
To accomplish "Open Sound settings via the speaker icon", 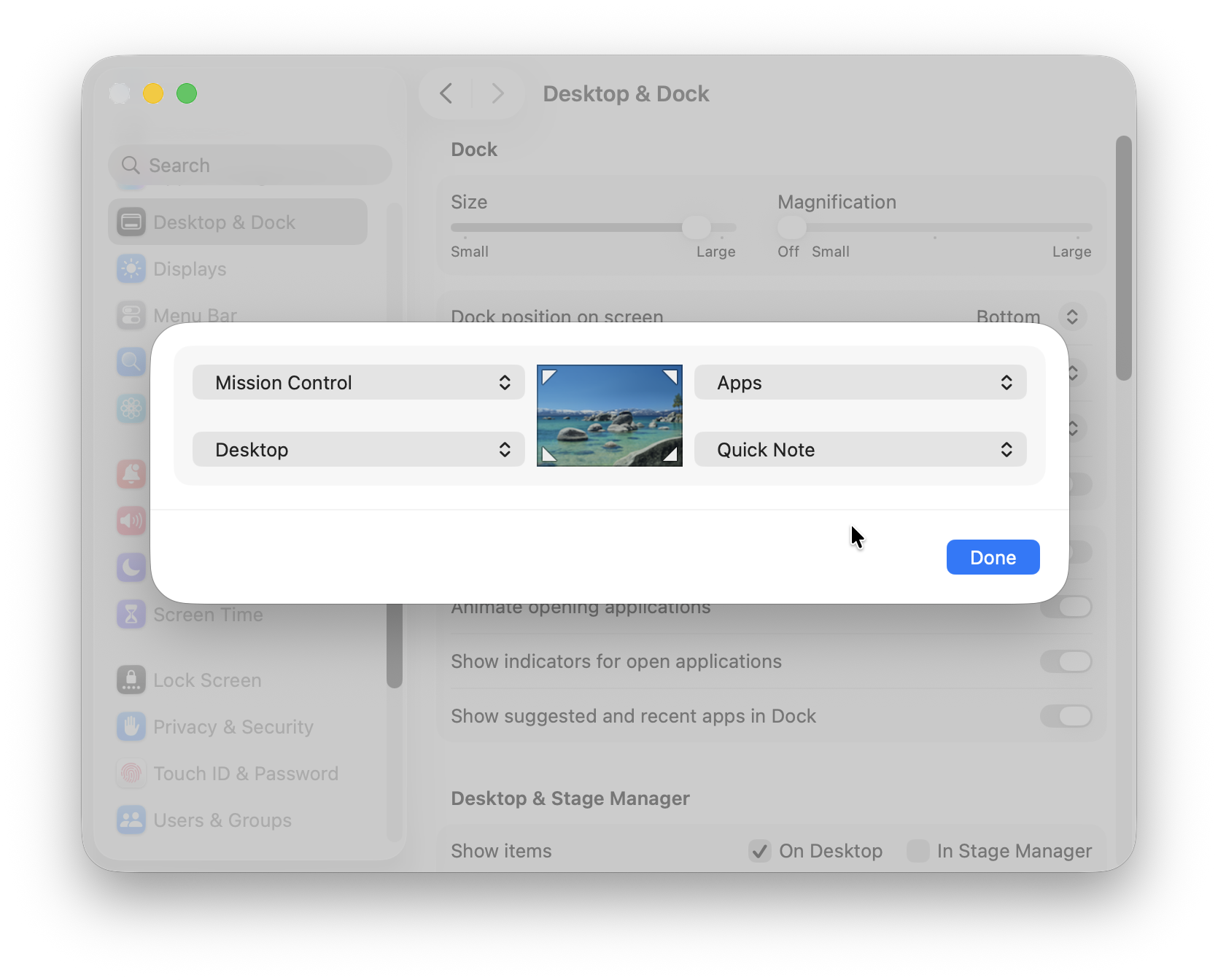I will click(131, 521).
